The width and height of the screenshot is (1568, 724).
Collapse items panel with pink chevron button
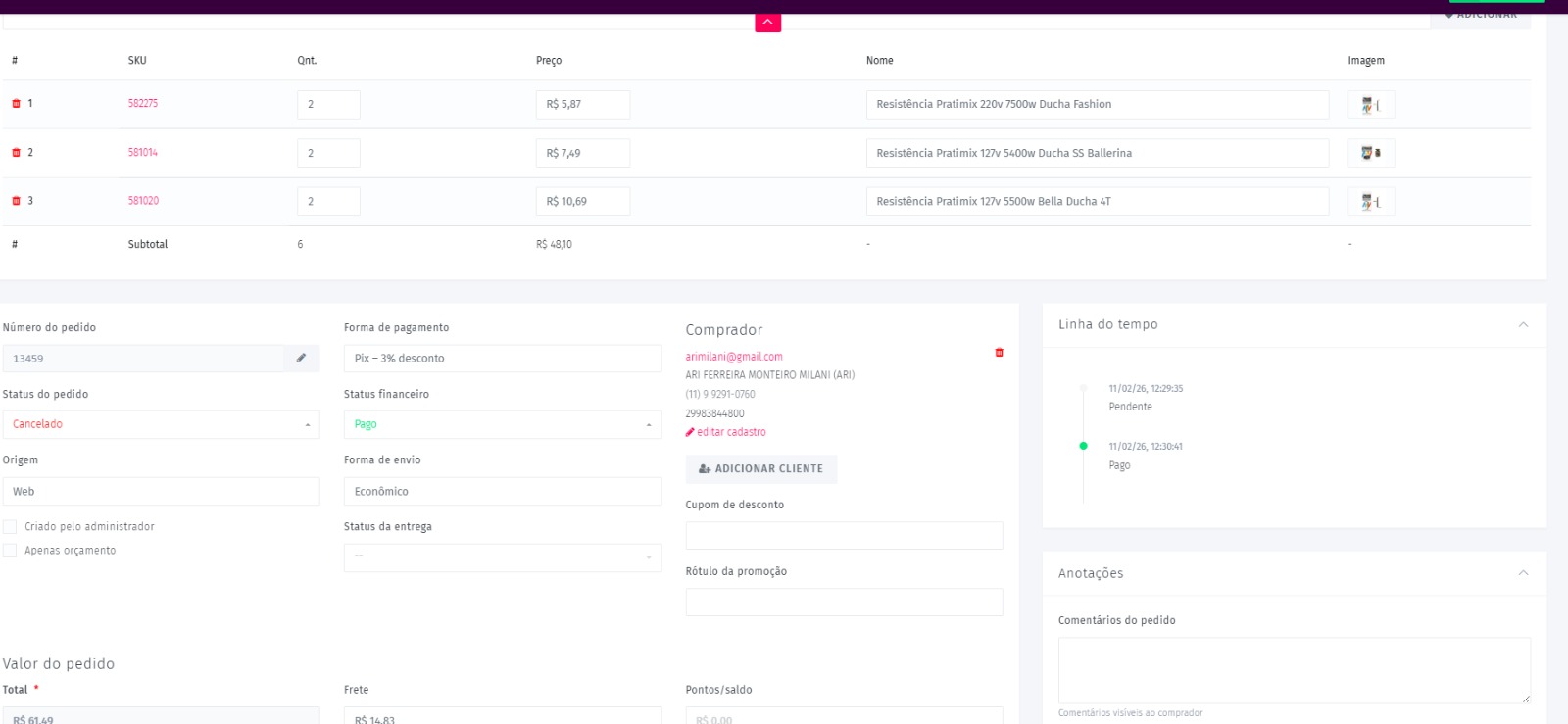tap(767, 23)
